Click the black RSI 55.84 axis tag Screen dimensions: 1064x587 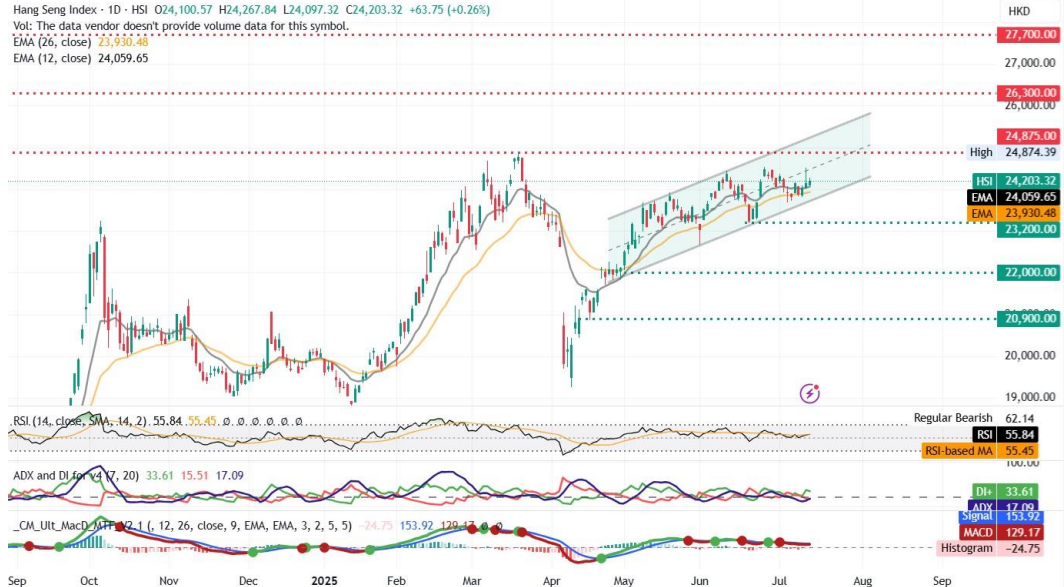pyautogui.click(x=1005, y=434)
